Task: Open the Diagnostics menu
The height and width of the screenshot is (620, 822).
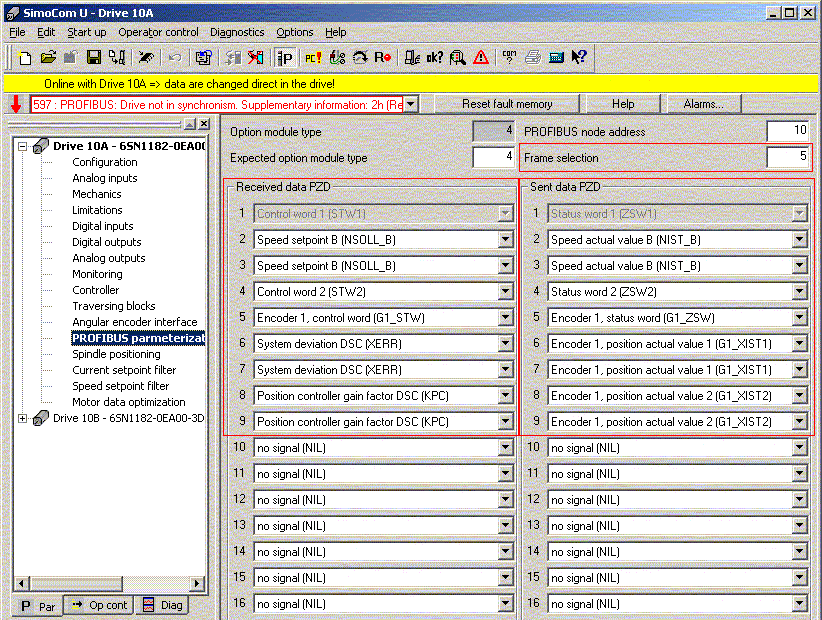Action: [x=237, y=32]
